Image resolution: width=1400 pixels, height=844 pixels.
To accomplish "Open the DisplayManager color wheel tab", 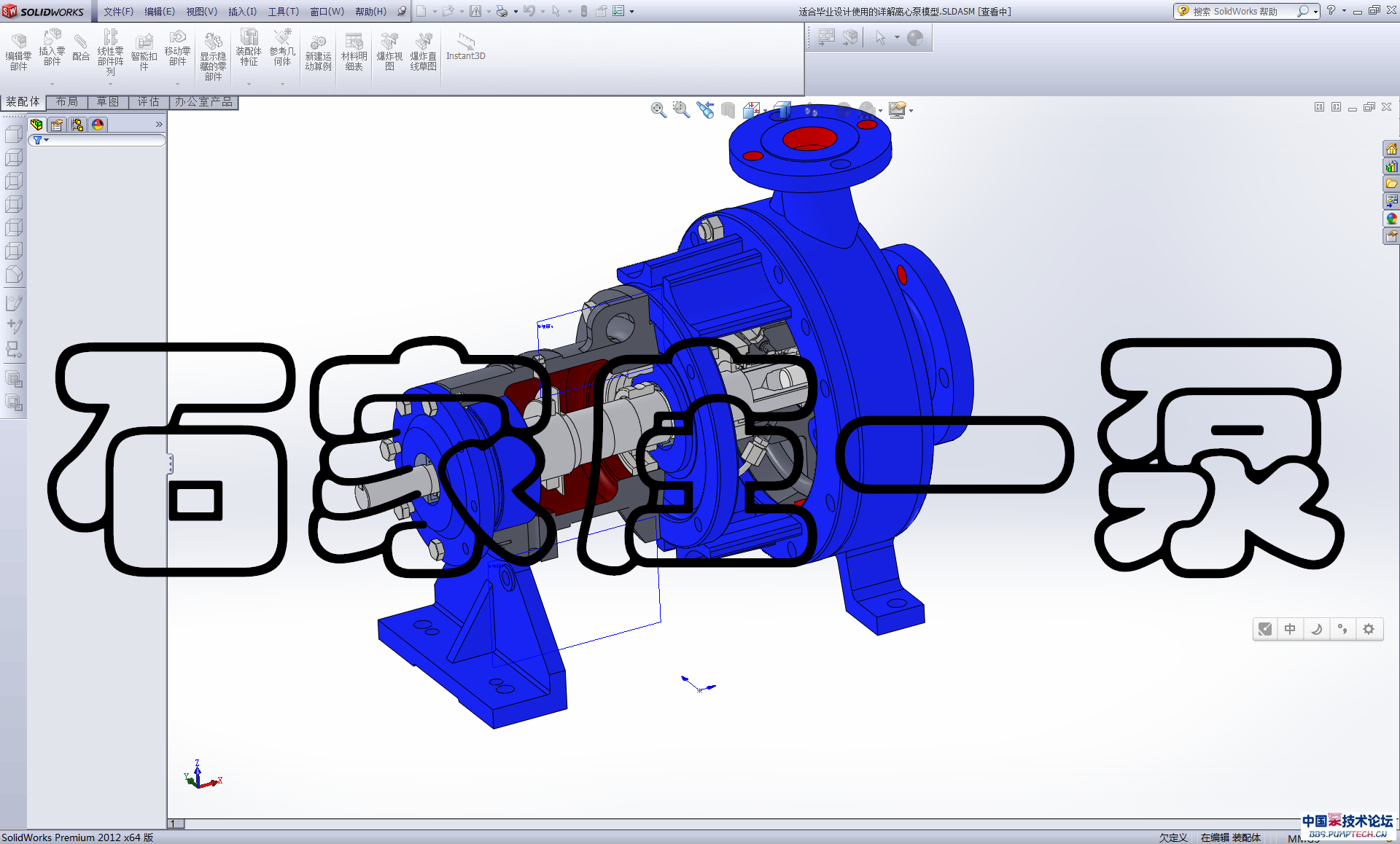I will click(98, 125).
